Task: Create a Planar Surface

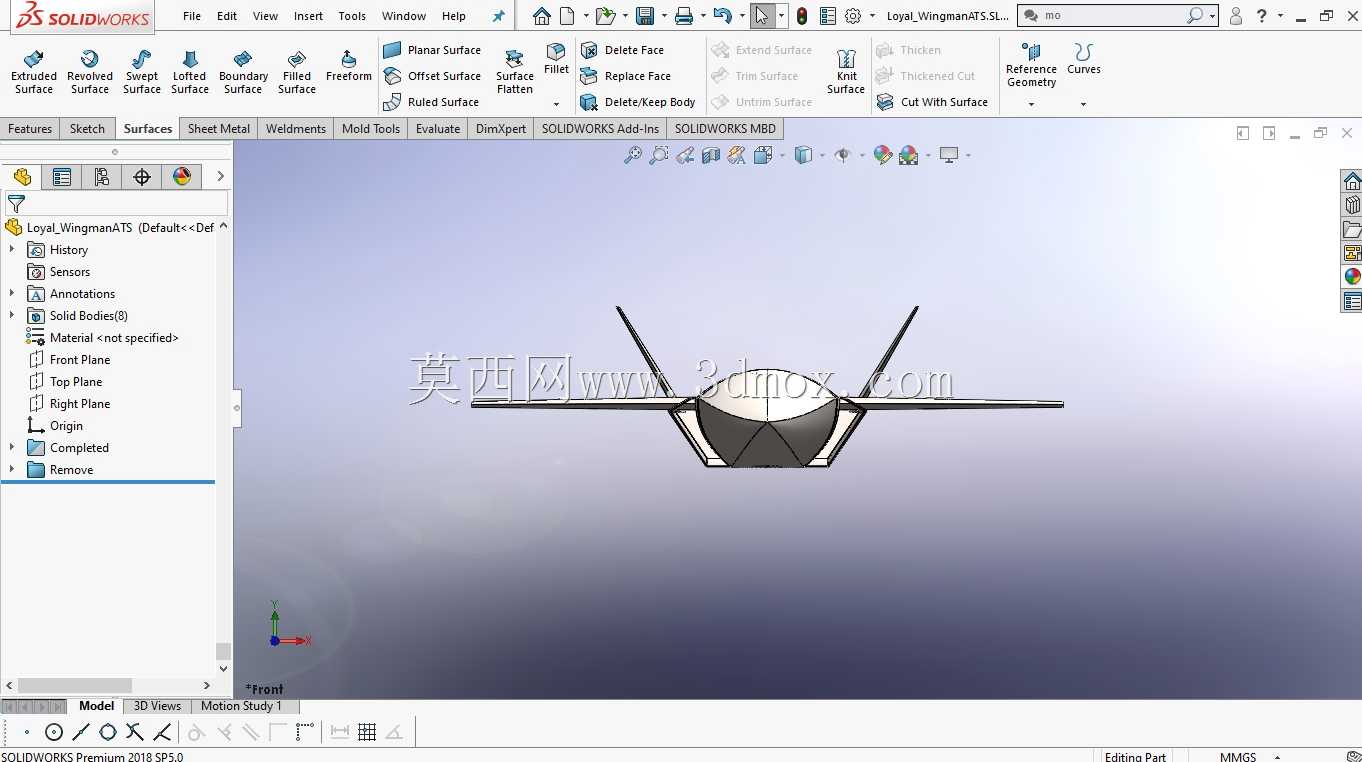Action: coord(432,50)
